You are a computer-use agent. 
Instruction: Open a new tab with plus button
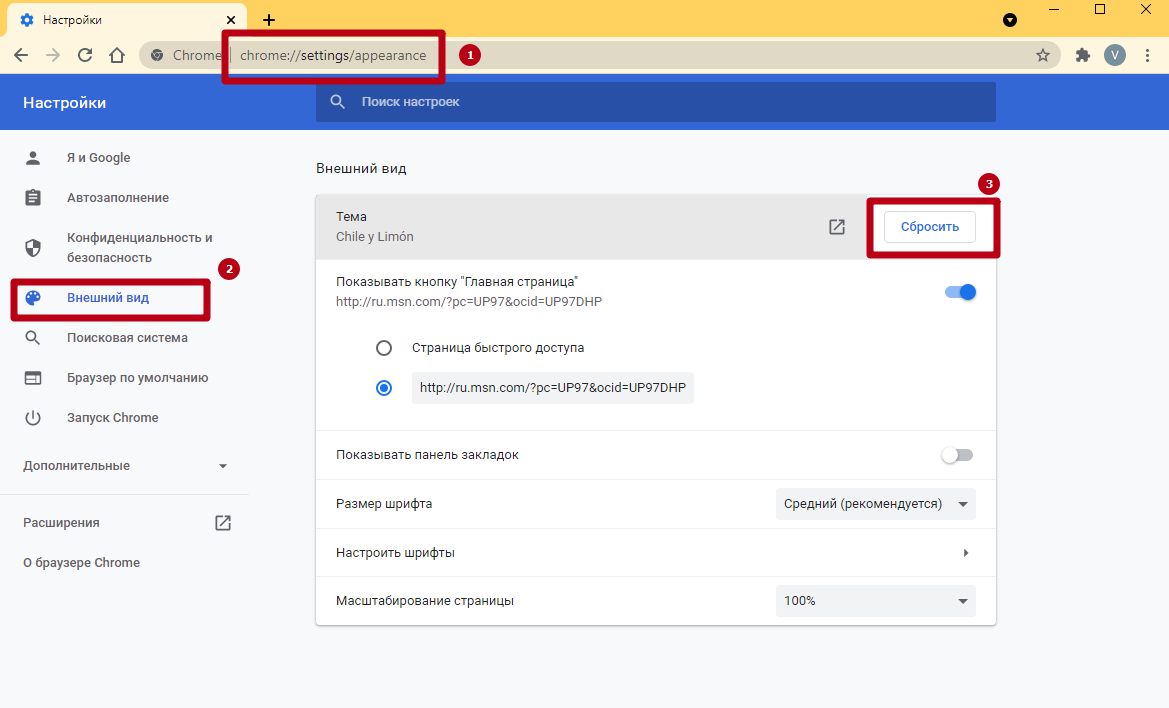[269, 20]
